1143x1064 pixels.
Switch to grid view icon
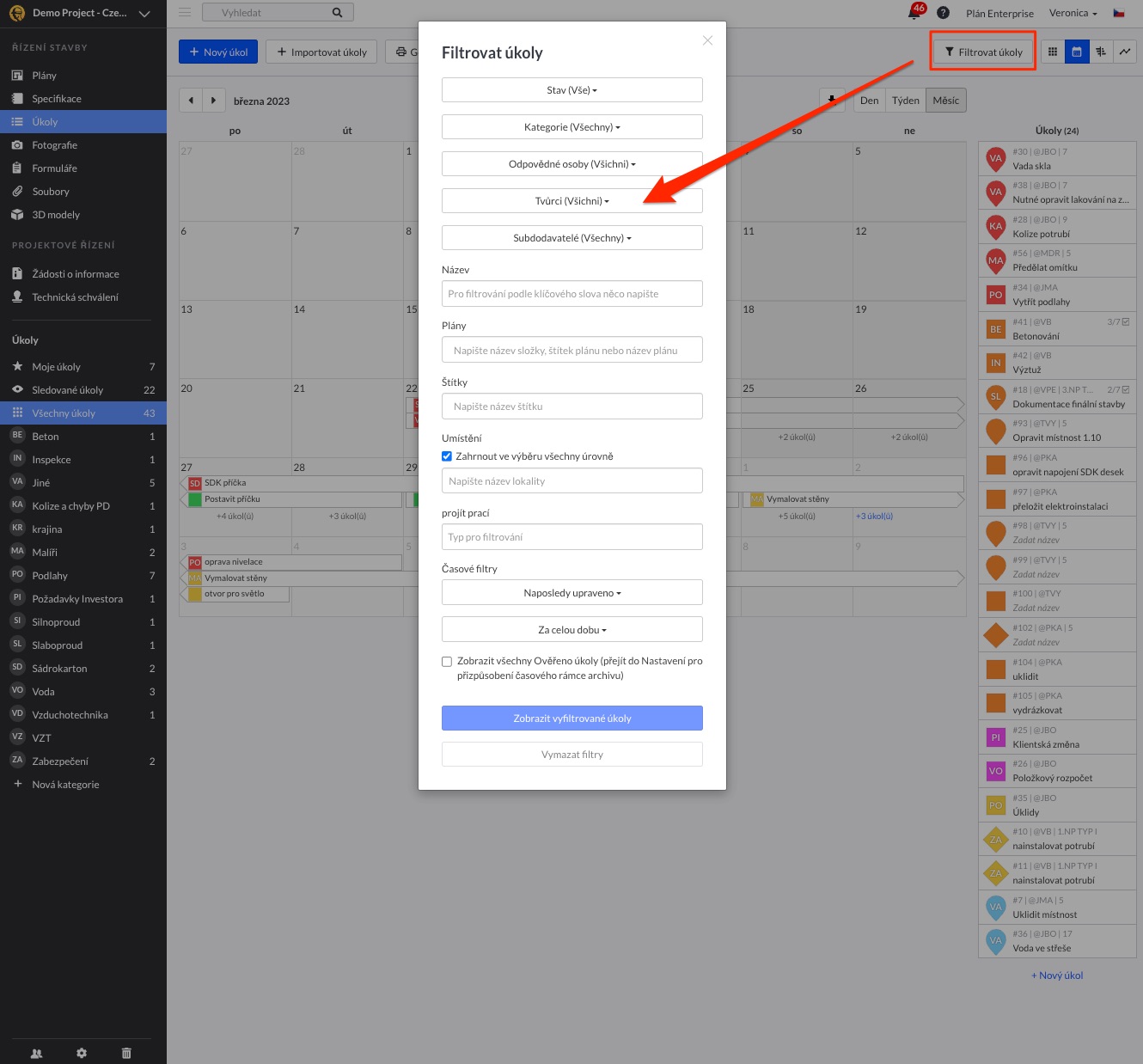point(1052,52)
